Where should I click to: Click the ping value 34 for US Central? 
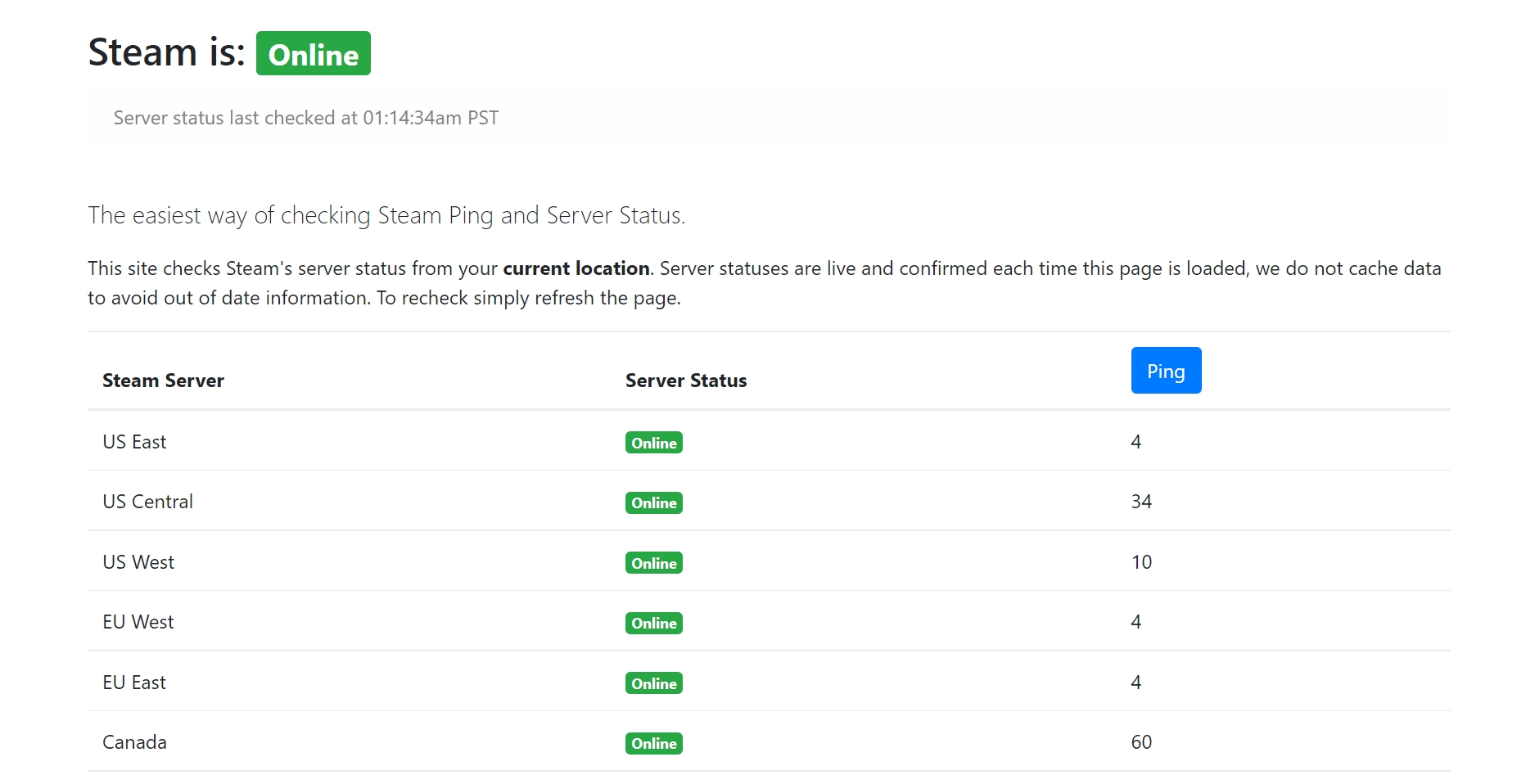(x=1141, y=502)
